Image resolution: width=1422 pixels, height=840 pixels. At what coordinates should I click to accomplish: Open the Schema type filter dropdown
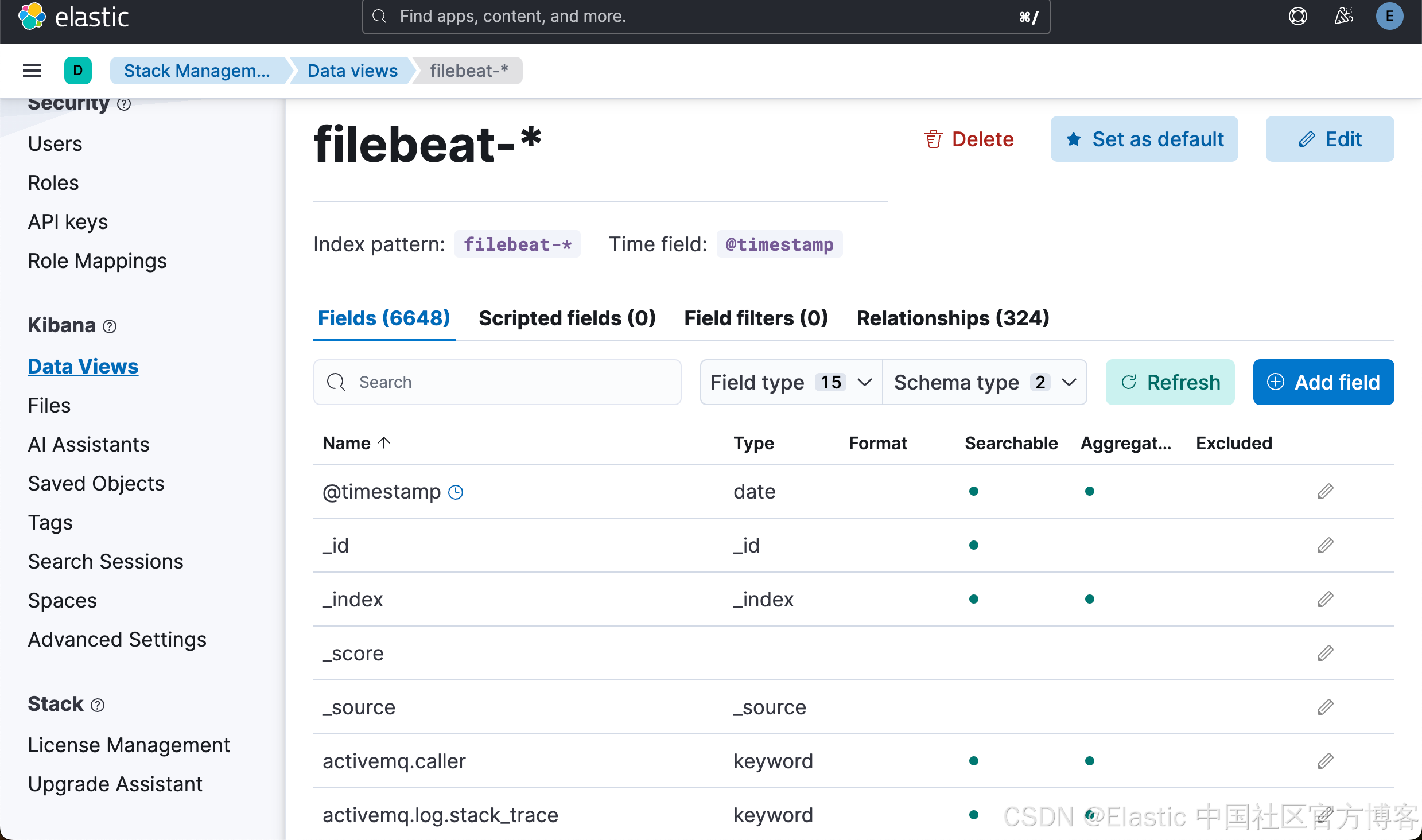pyautogui.click(x=984, y=382)
